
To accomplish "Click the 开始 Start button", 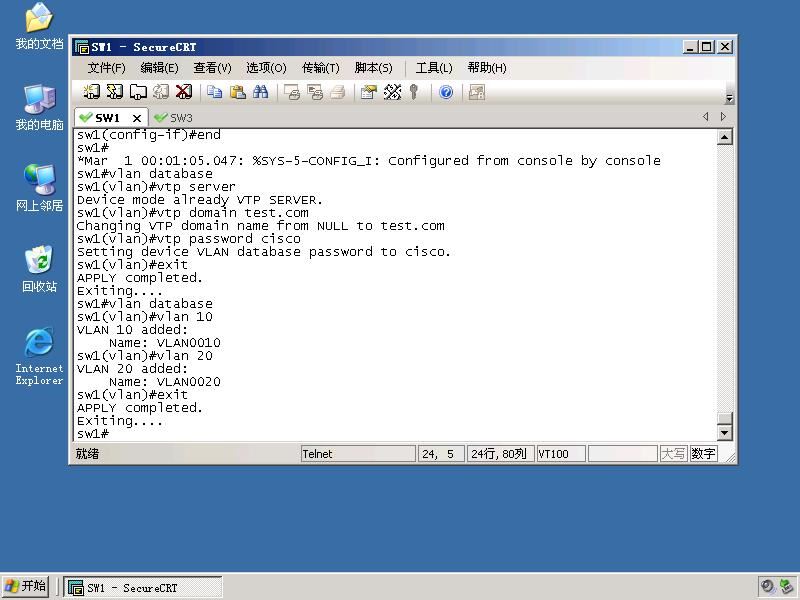I will pyautogui.click(x=25, y=587).
